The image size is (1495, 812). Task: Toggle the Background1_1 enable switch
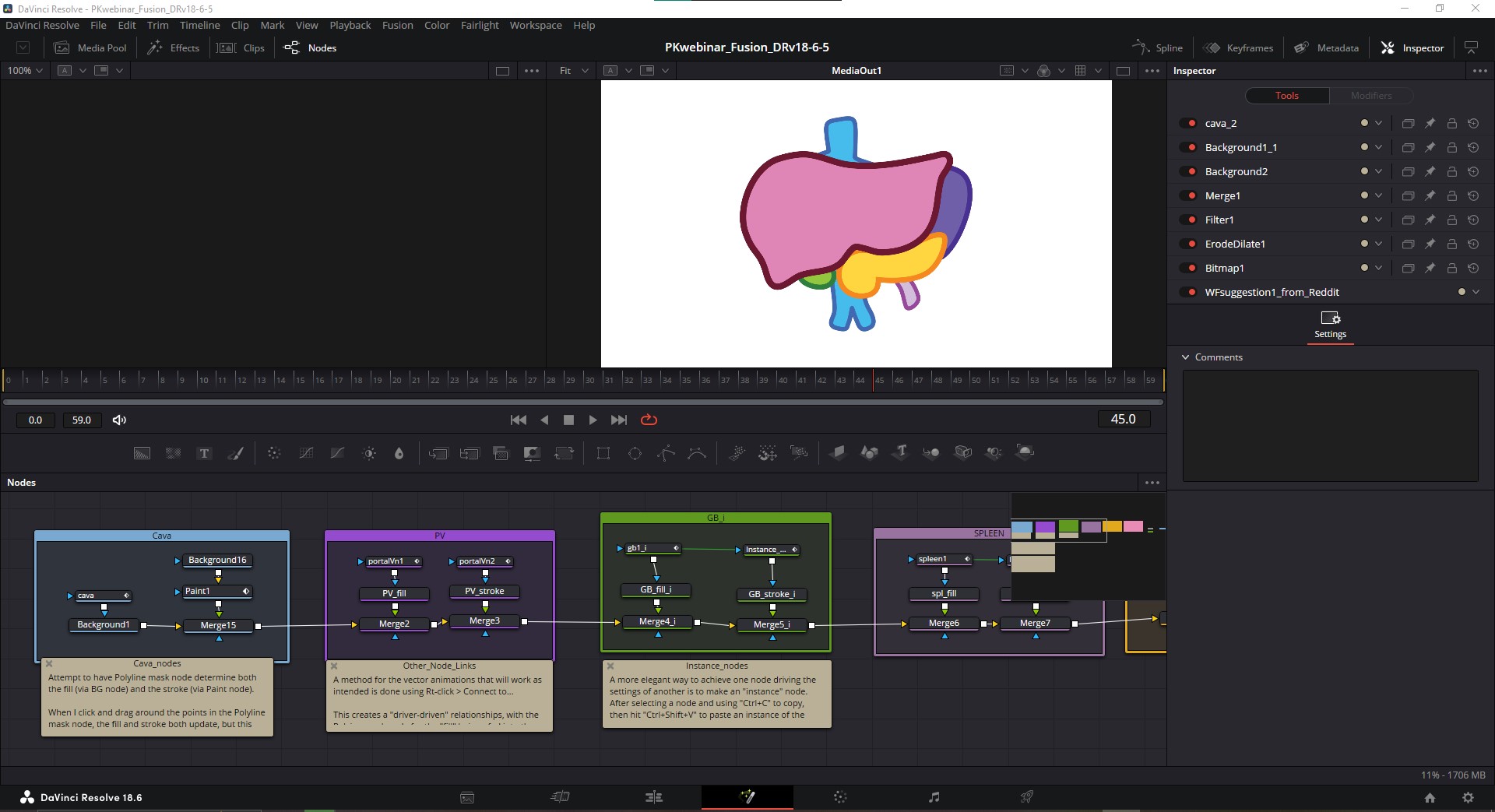click(1188, 147)
